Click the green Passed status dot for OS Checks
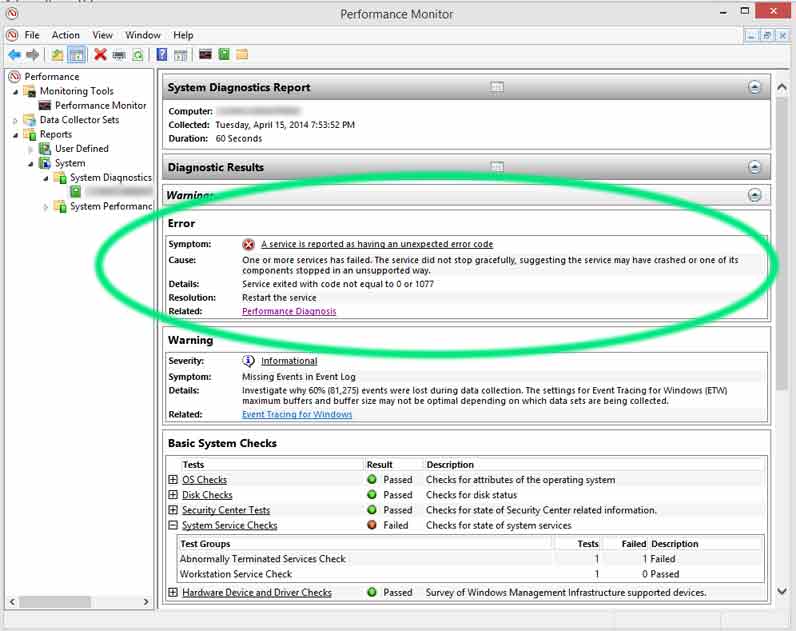Viewport: 796px width, 631px height. (372, 479)
